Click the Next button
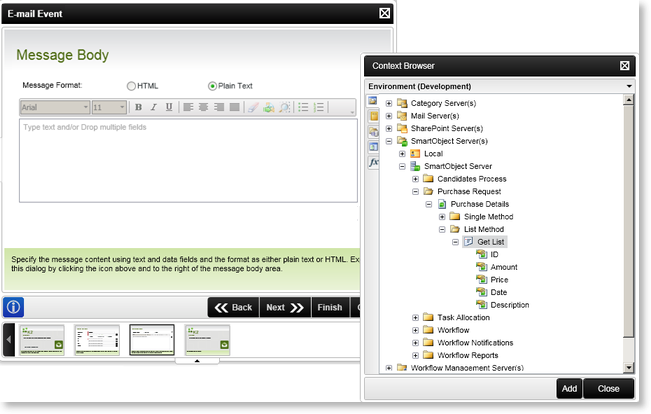The width and height of the screenshot is (651, 414). 285,307
